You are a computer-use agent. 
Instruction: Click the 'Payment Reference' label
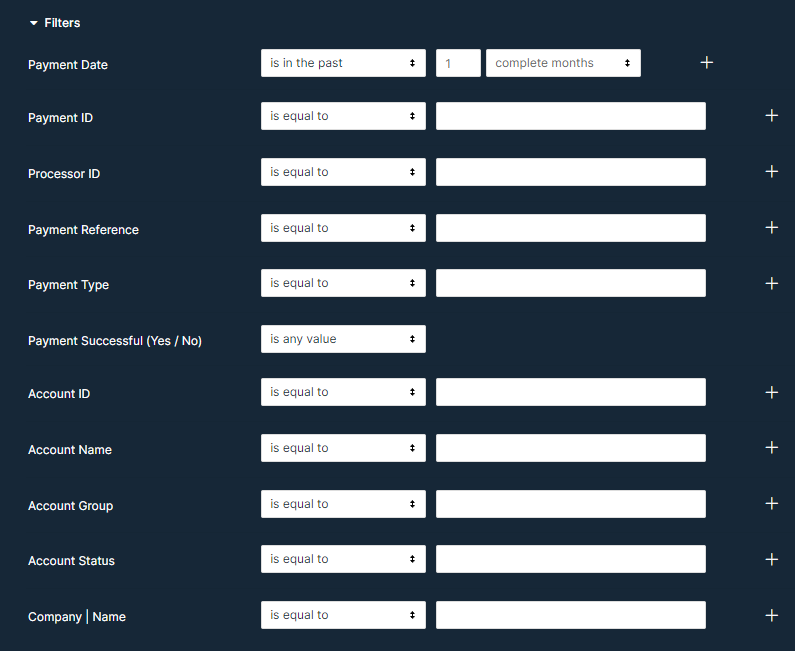(x=83, y=230)
